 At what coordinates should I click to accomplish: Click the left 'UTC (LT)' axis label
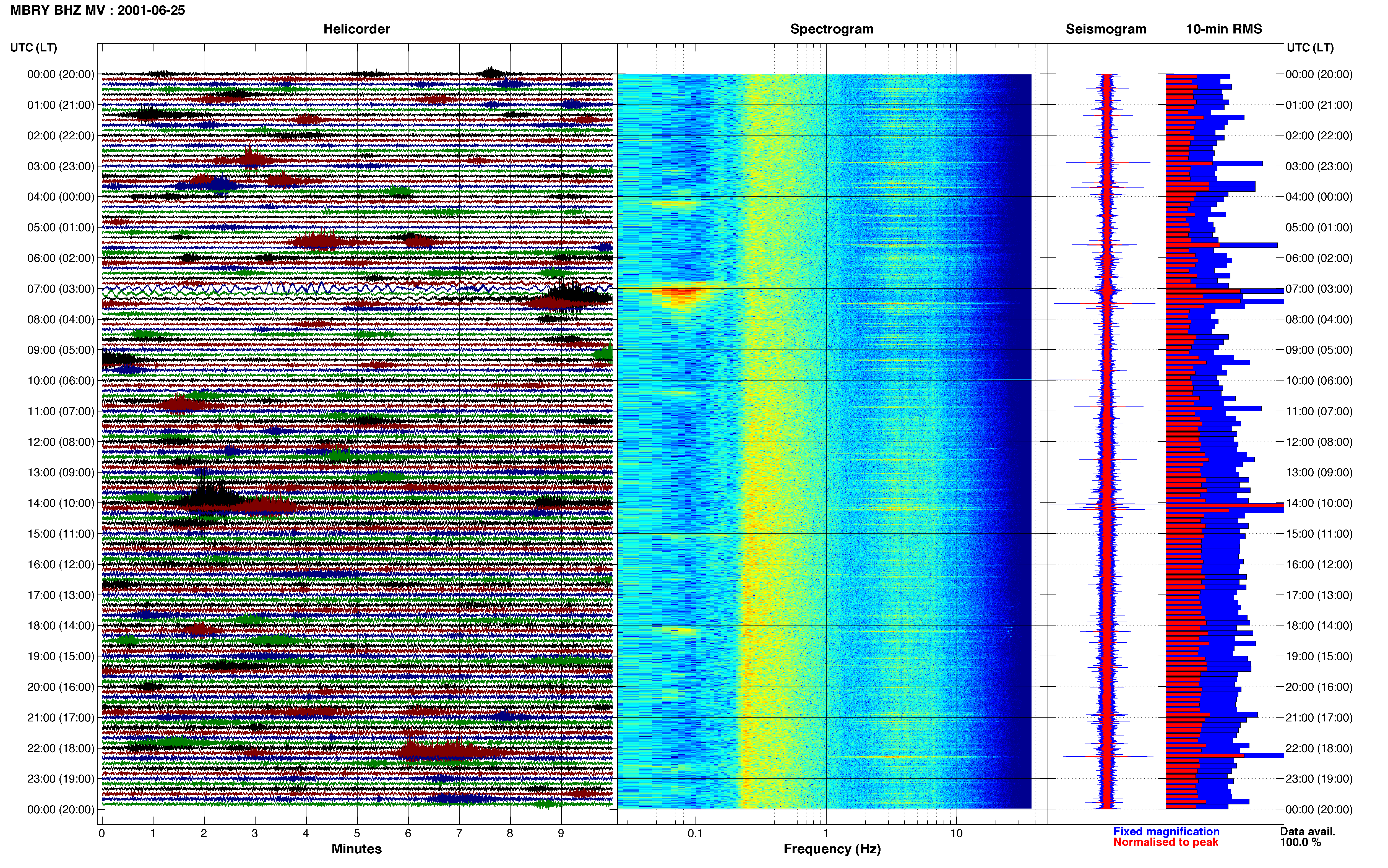pos(33,48)
